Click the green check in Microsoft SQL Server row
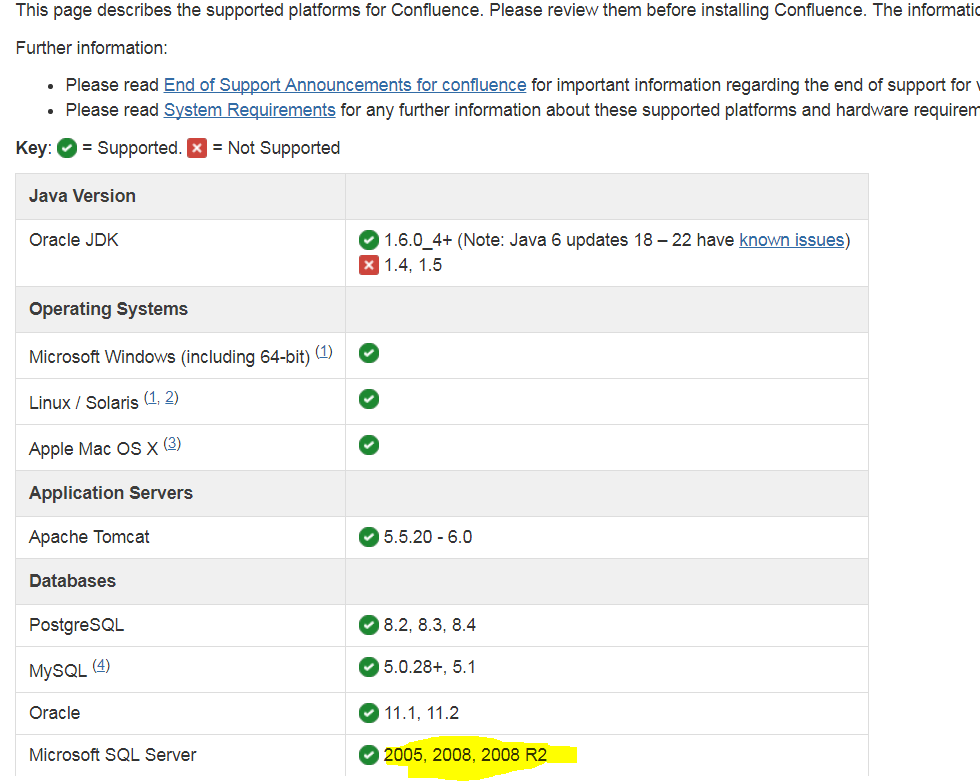 point(369,755)
